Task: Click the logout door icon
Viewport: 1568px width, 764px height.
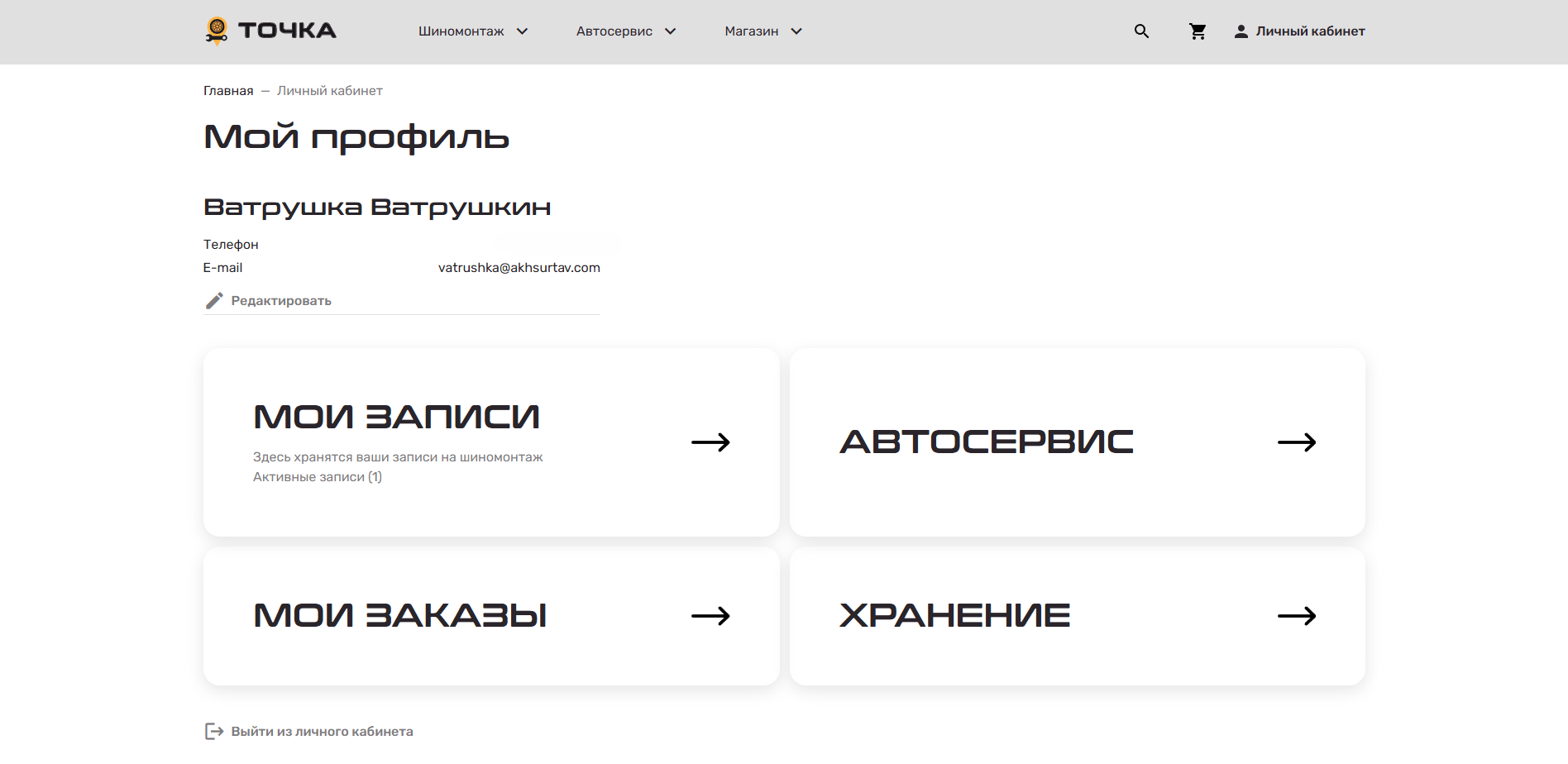Action: pos(214,732)
